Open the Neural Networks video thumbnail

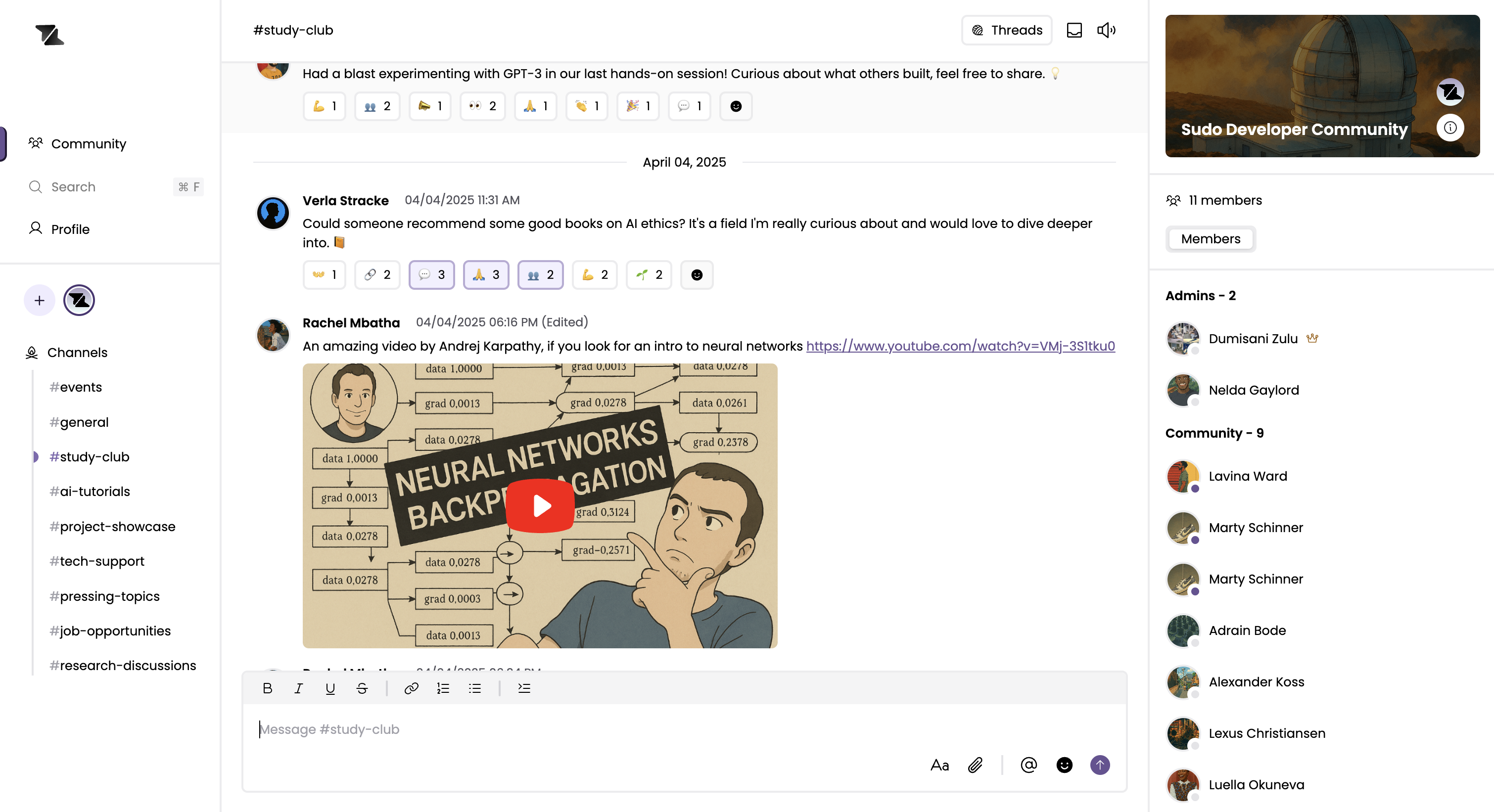(540, 505)
